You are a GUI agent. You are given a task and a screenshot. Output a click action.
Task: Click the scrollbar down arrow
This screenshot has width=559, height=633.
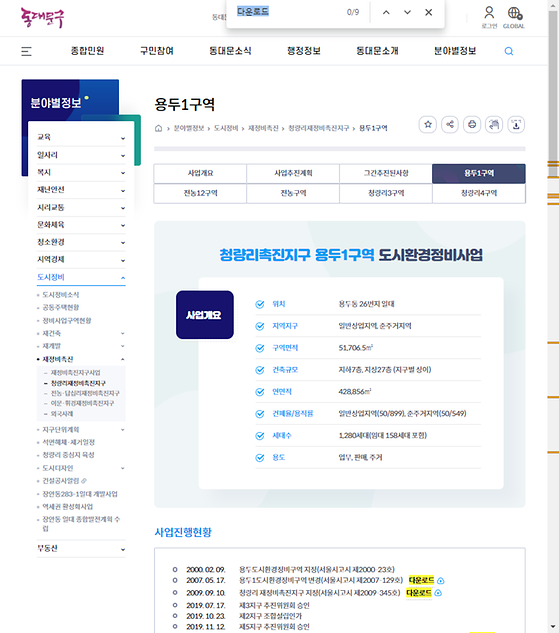[553, 627]
